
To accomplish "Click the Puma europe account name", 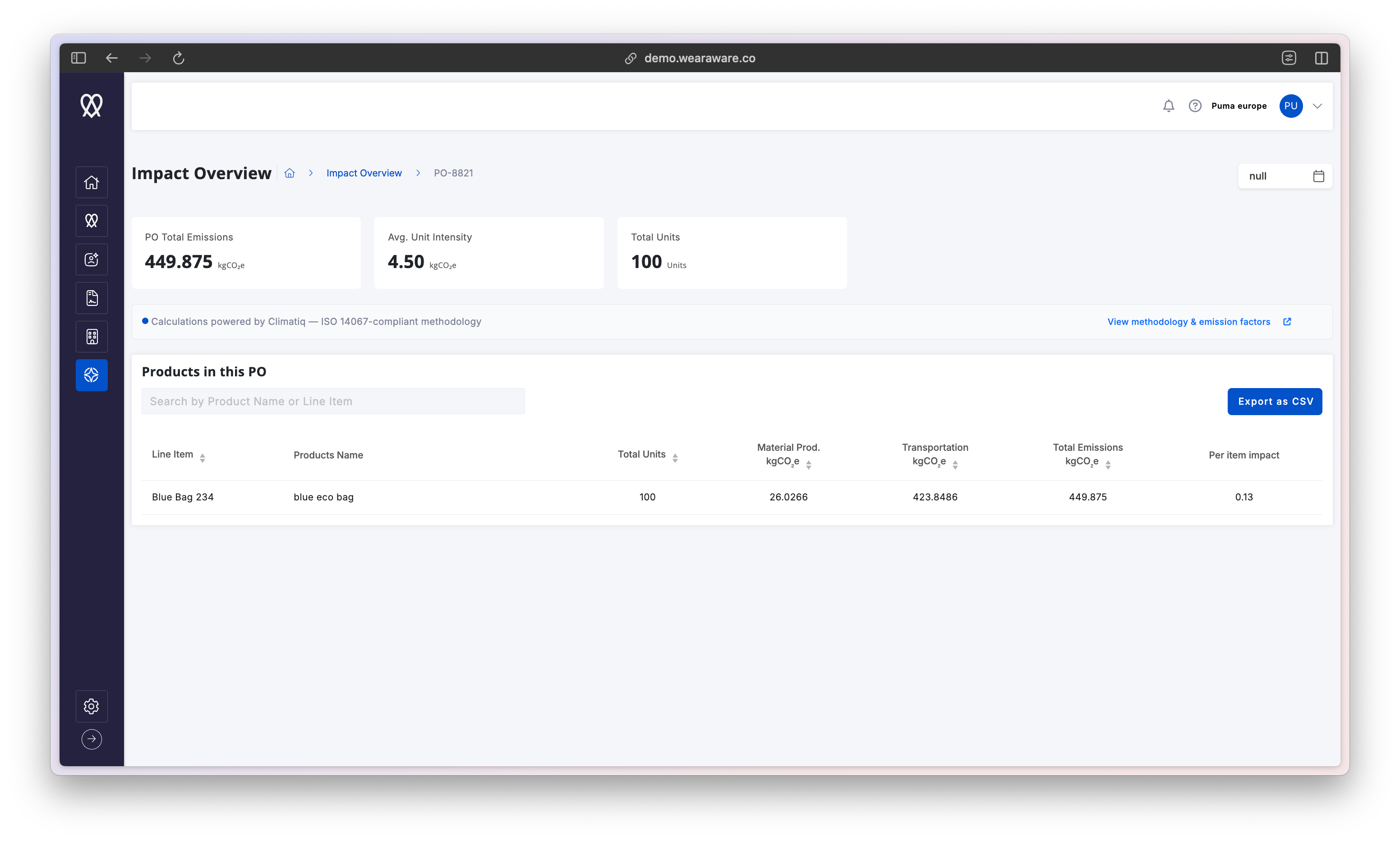I will click(x=1239, y=106).
